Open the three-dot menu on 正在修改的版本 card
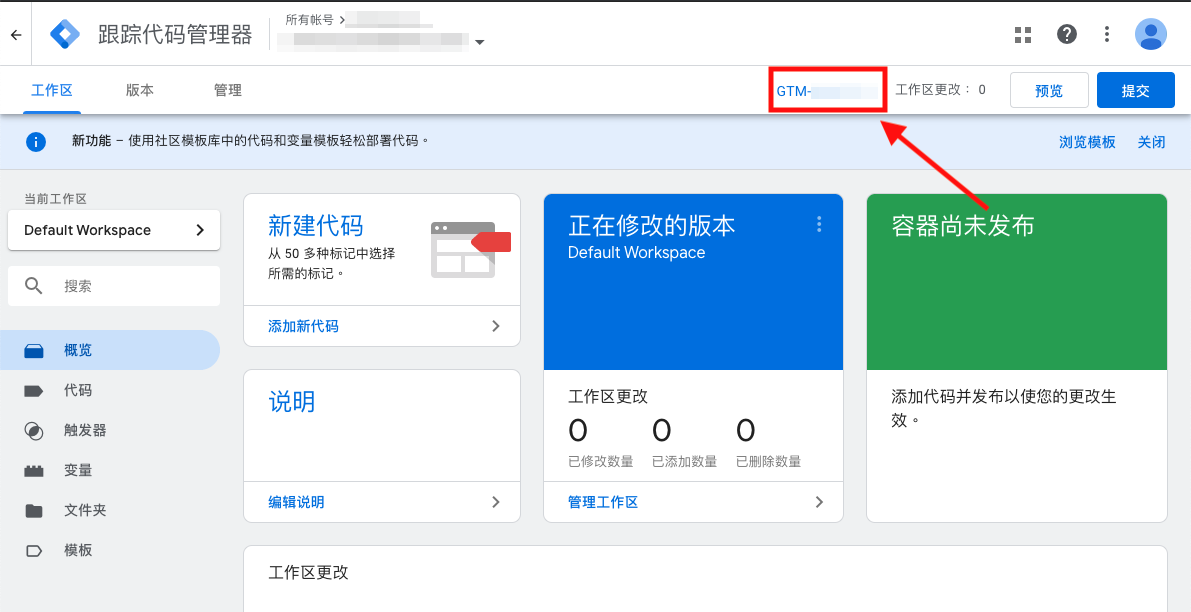Viewport: 1191px width, 612px height. [x=819, y=224]
